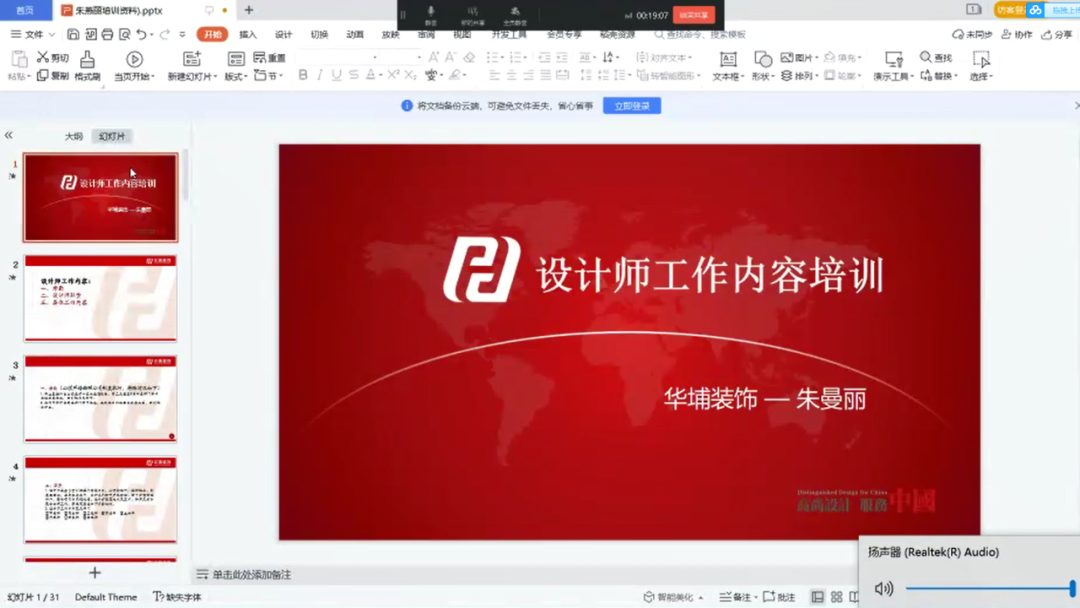
Task: Click the Save icon in quick toolbar
Action: pyautogui.click(x=73, y=35)
